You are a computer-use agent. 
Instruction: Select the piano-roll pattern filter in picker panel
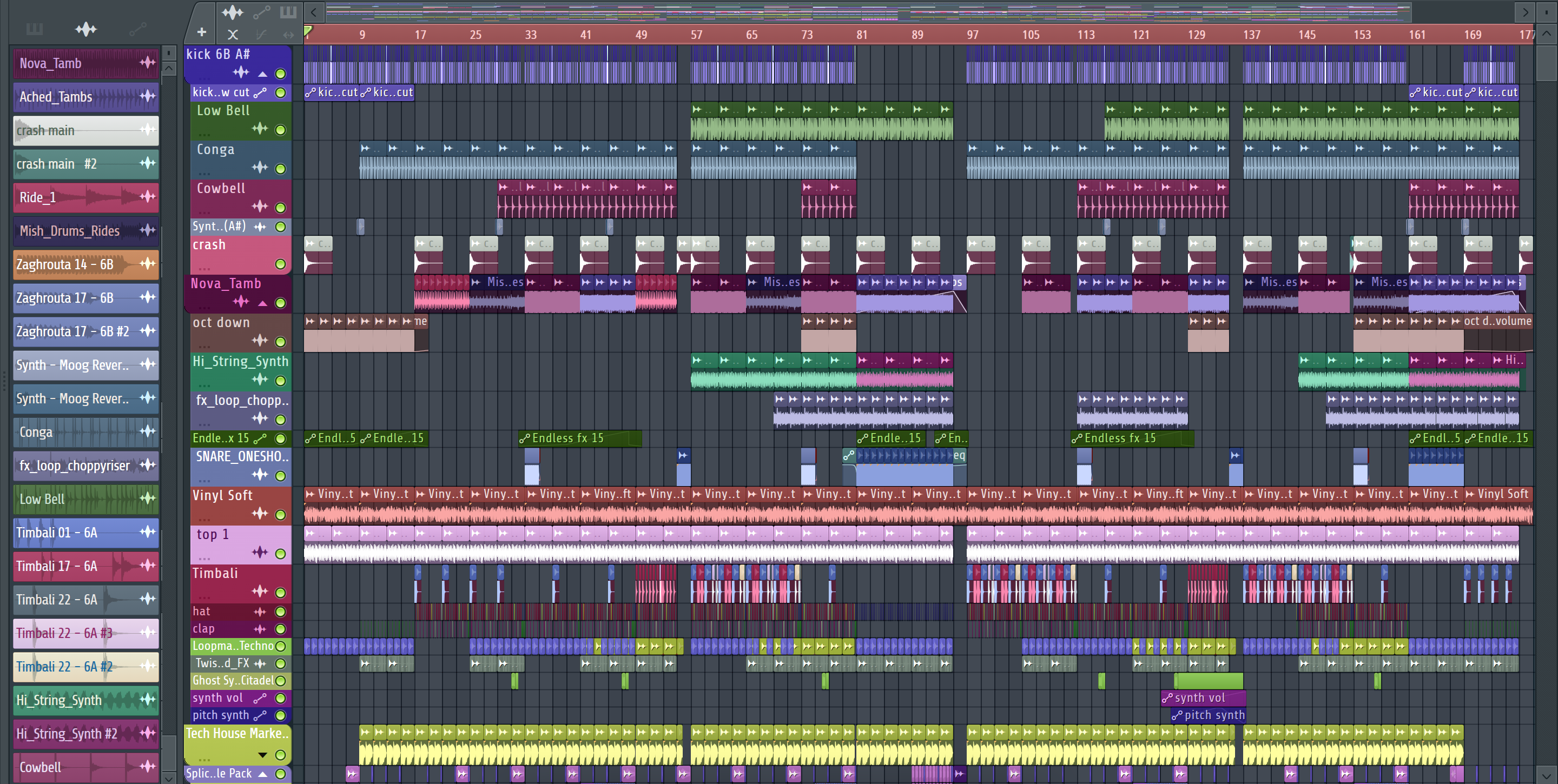(x=35, y=29)
